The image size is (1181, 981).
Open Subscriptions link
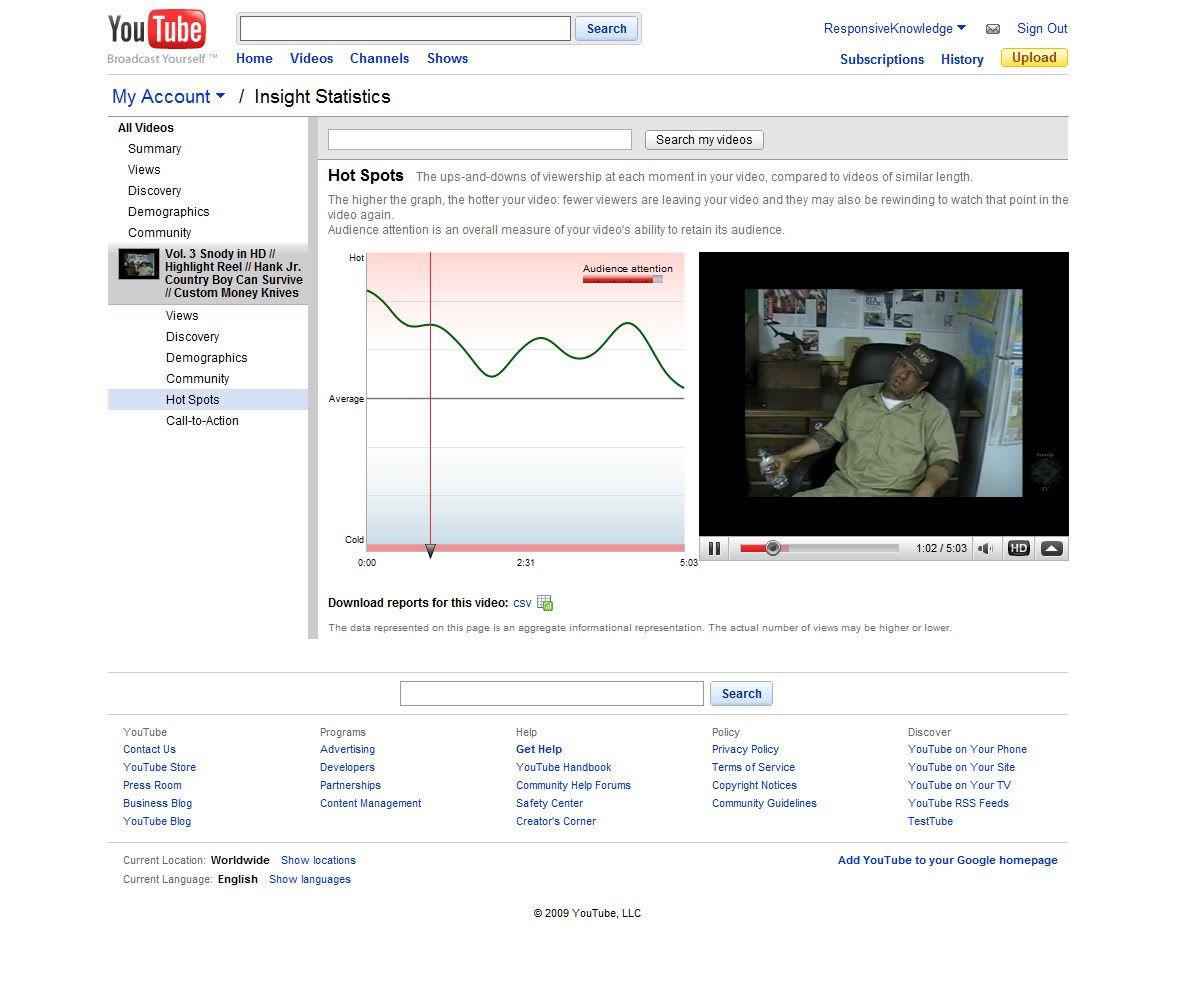pyautogui.click(x=881, y=60)
